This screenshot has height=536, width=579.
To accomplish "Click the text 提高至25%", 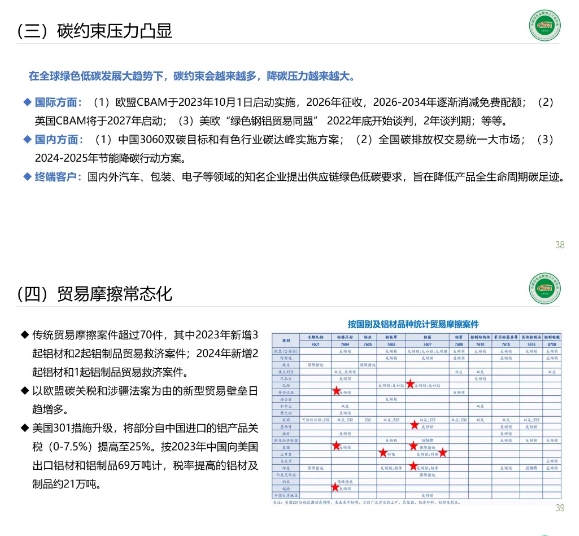I will [124, 447].
